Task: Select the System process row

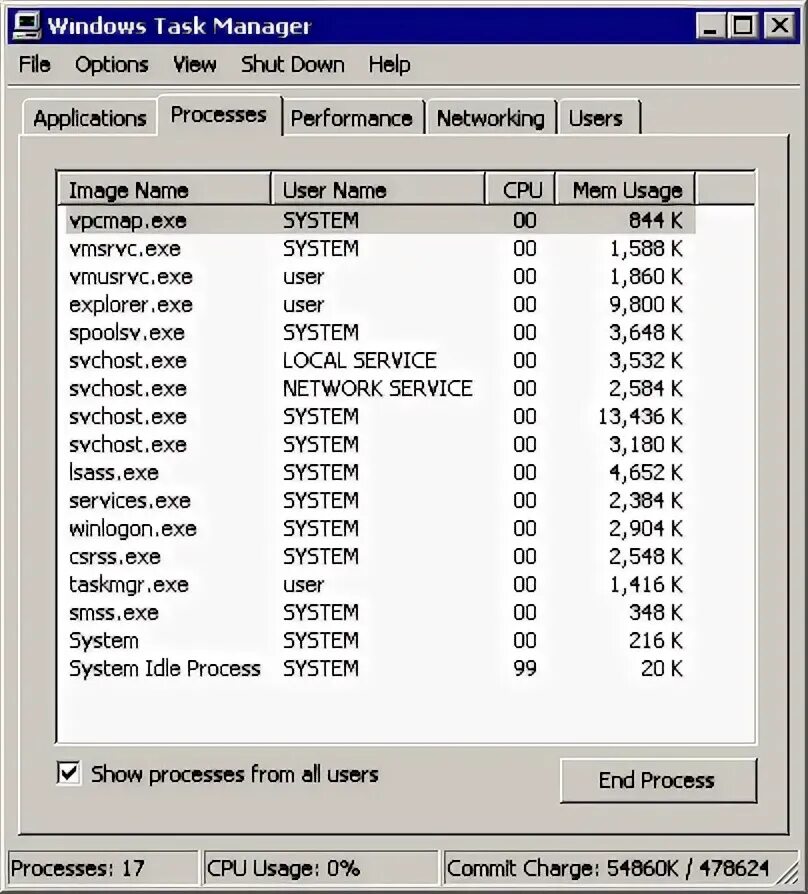Action: (381, 640)
